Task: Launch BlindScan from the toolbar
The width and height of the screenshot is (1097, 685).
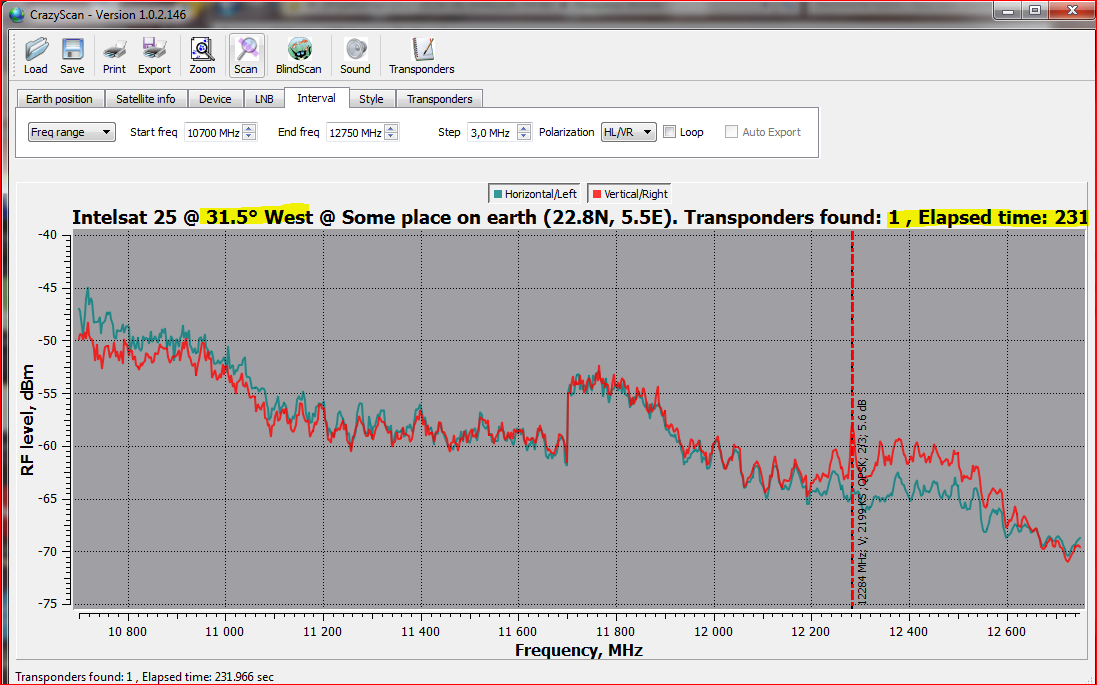Action: pyautogui.click(x=298, y=55)
